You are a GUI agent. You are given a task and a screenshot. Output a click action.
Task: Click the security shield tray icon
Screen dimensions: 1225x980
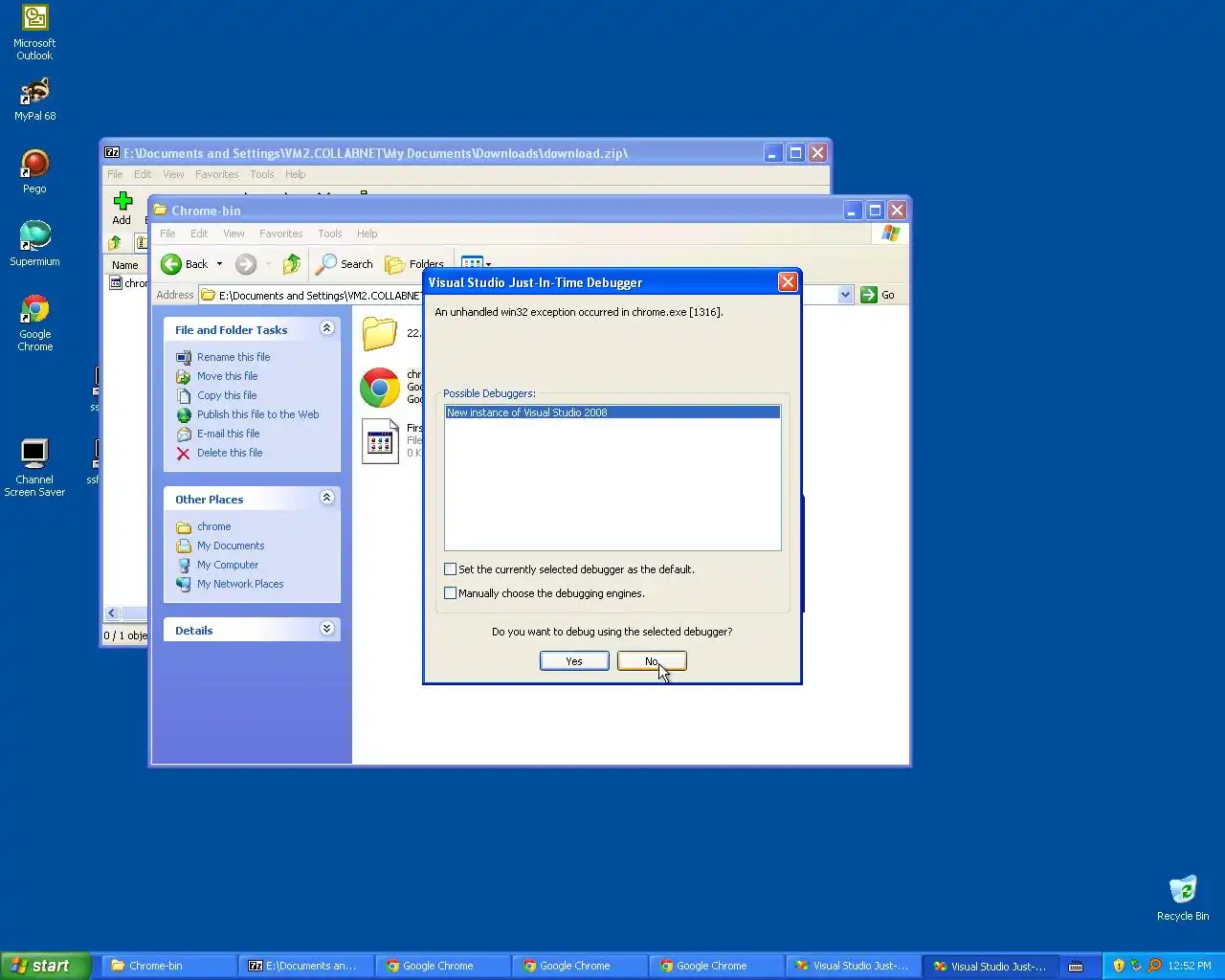pos(1119,966)
